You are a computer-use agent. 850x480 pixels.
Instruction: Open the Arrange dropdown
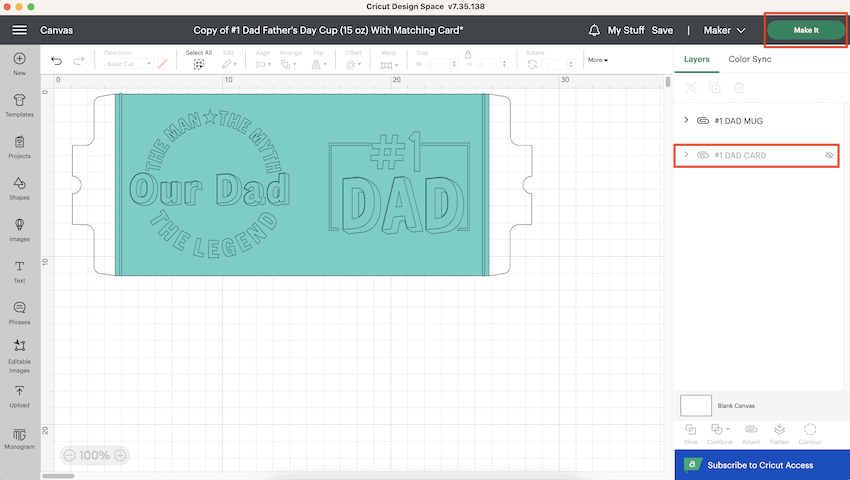[x=288, y=64]
